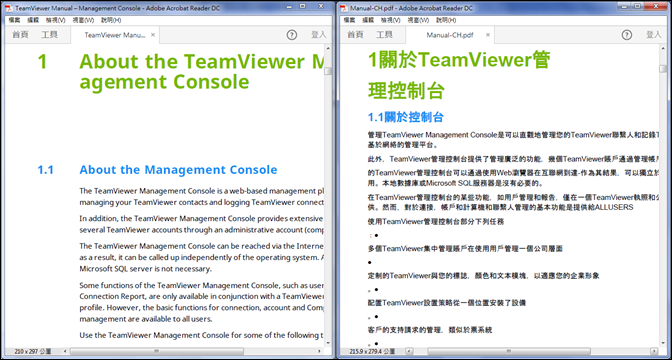Image resolution: width=672 pixels, height=360 pixels.
Task: Click the vertical scrollbar down arrow in the Manual-CH.pdf window
Action: (663, 343)
